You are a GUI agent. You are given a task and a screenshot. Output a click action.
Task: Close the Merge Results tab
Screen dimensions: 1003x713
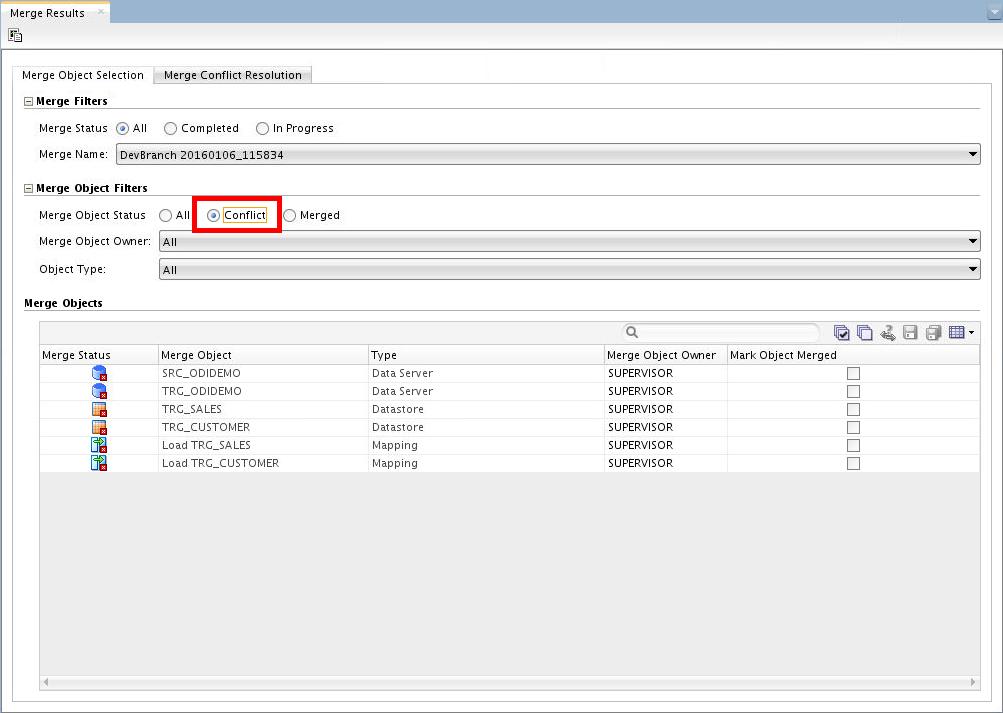tap(100, 12)
